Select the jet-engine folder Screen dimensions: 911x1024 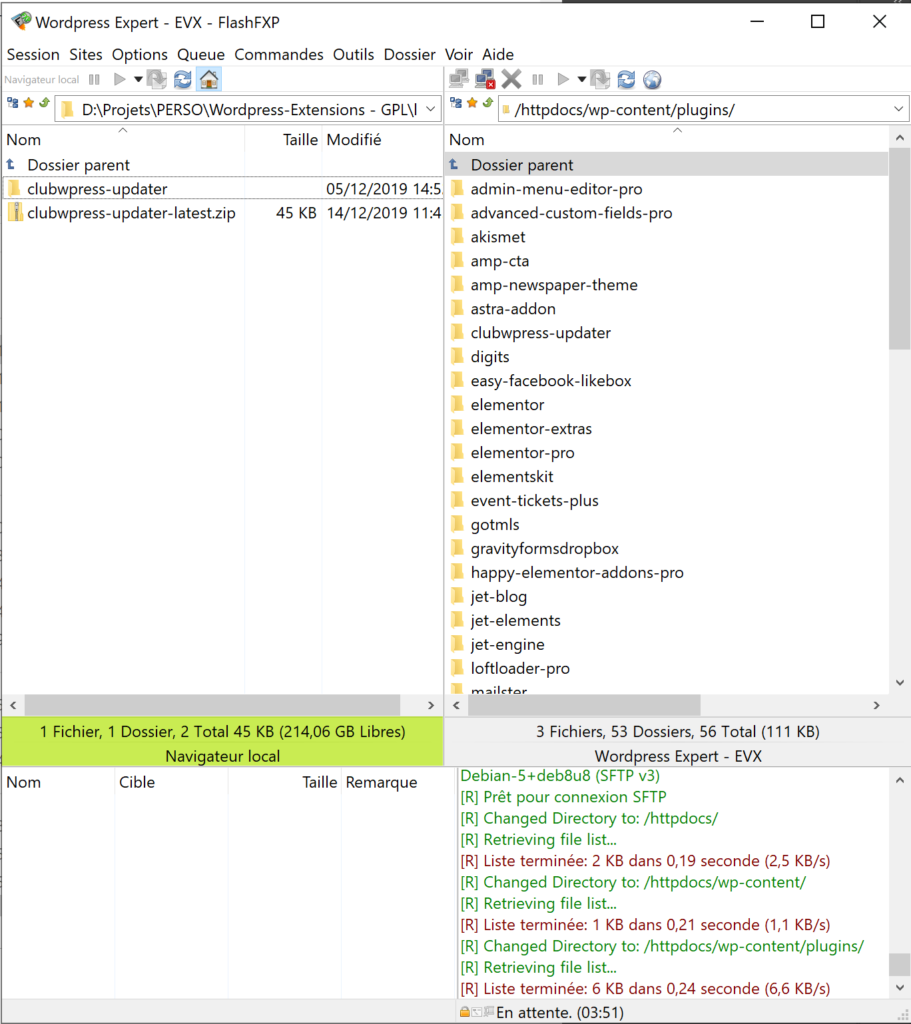point(667,644)
